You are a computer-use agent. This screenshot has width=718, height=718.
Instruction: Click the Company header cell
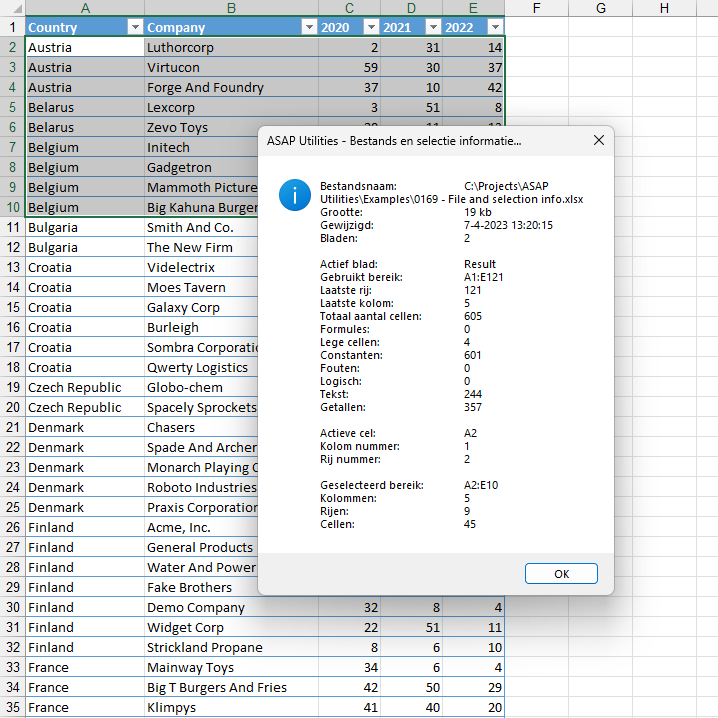pyautogui.click(x=231, y=27)
